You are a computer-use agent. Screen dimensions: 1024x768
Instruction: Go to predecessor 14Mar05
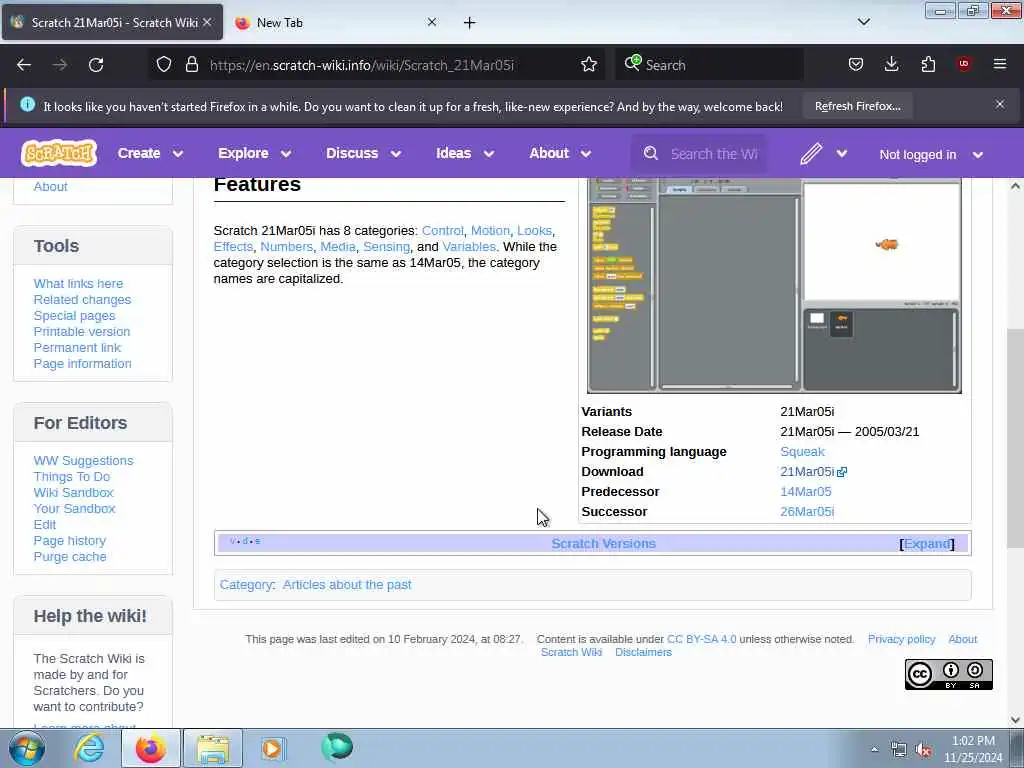click(805, 492)
